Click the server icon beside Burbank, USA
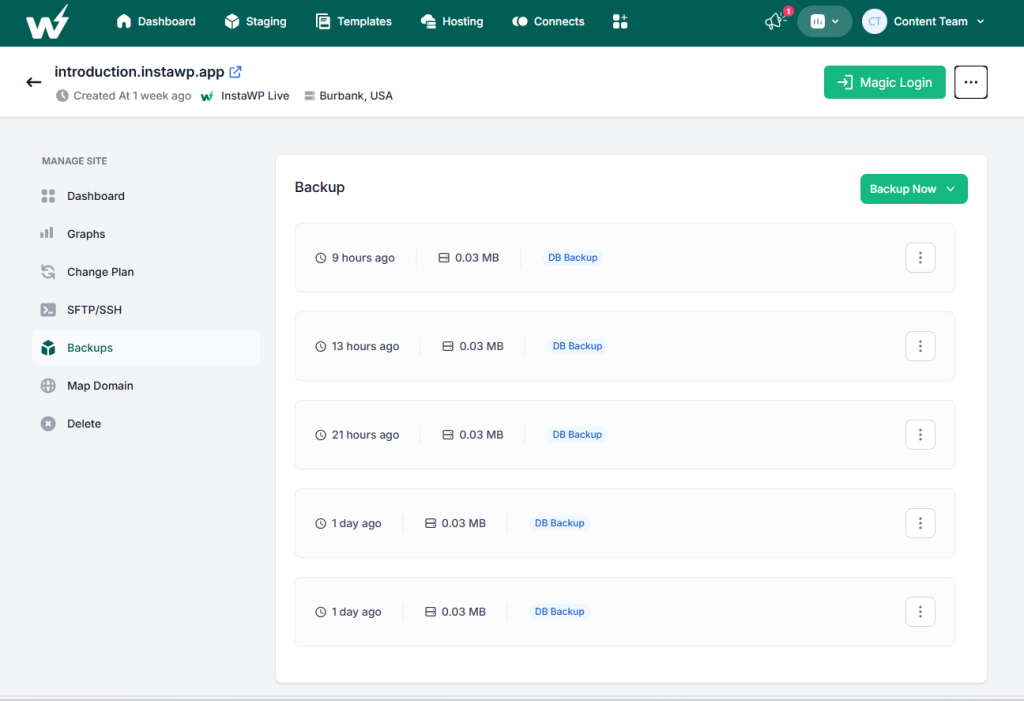 click(310, 95)
